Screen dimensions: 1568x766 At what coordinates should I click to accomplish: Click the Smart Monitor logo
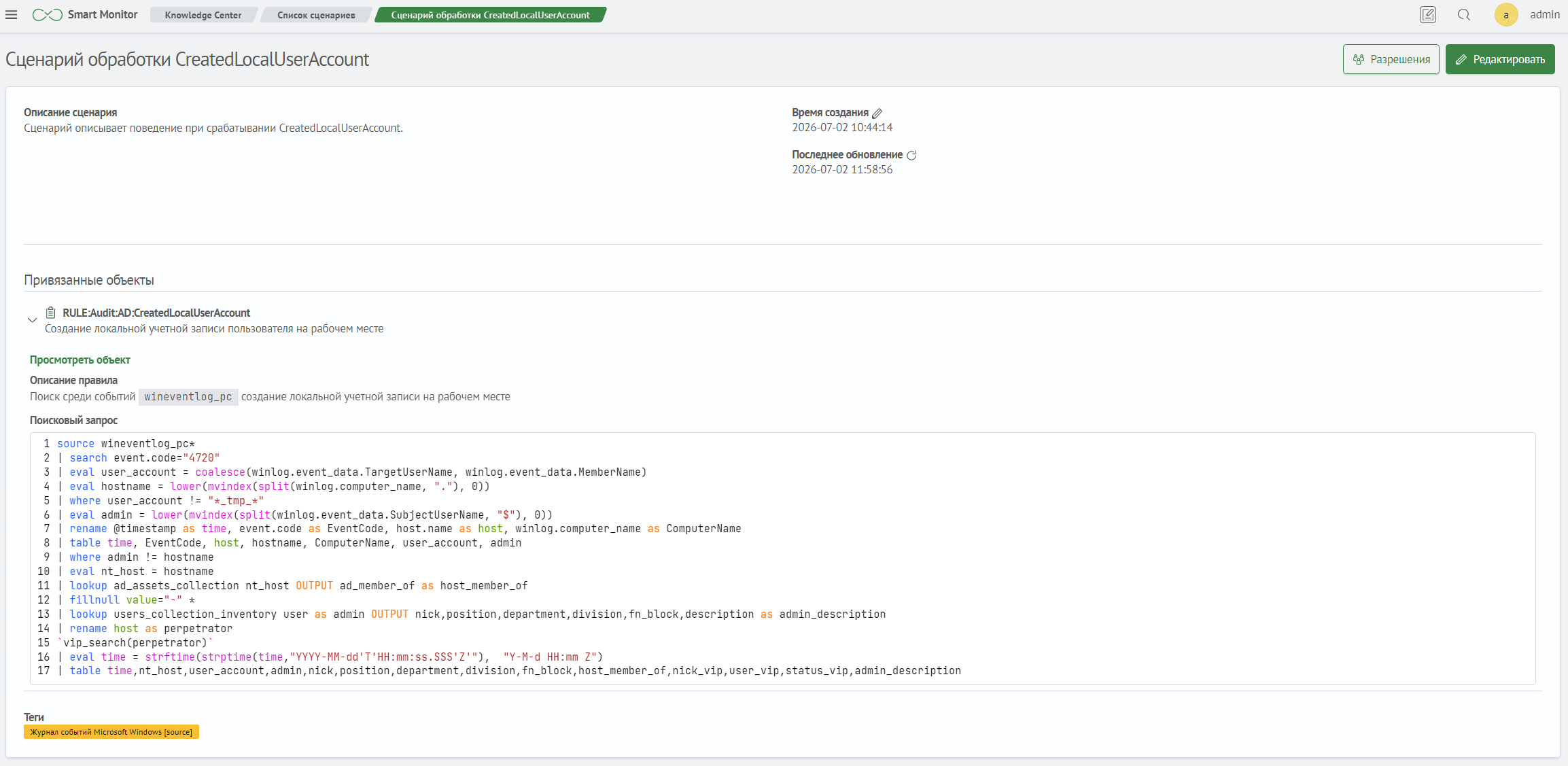(x=85, y=15)
